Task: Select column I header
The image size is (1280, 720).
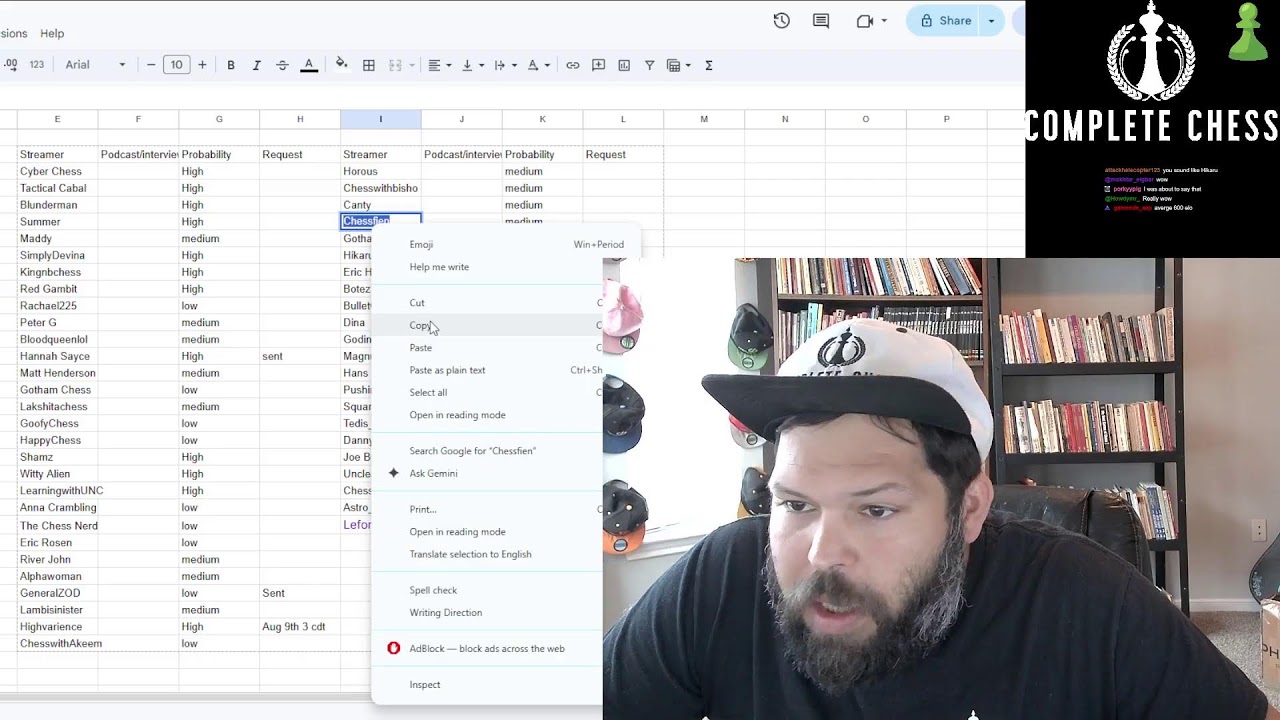Action: [380, 119]
